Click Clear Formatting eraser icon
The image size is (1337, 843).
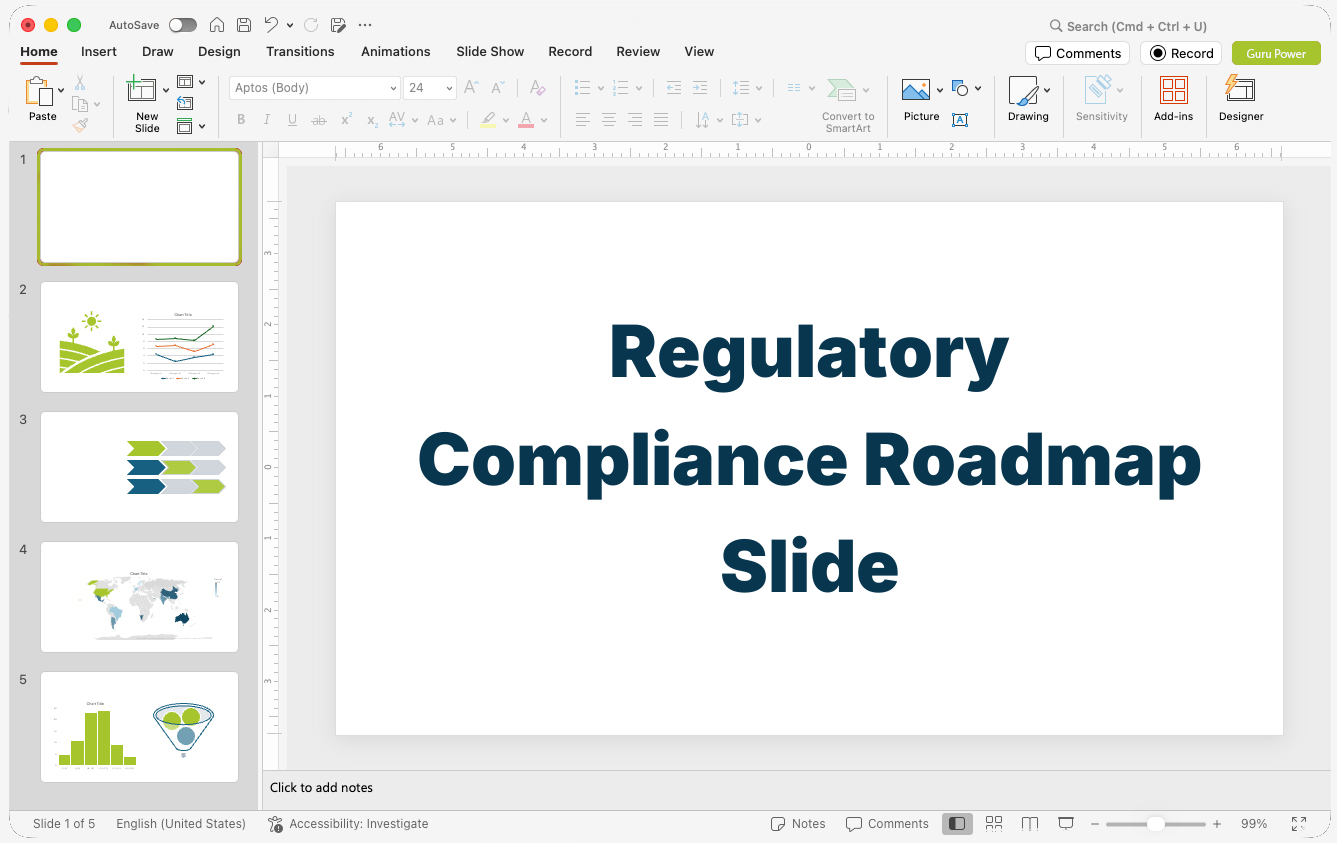coord(538,88)
